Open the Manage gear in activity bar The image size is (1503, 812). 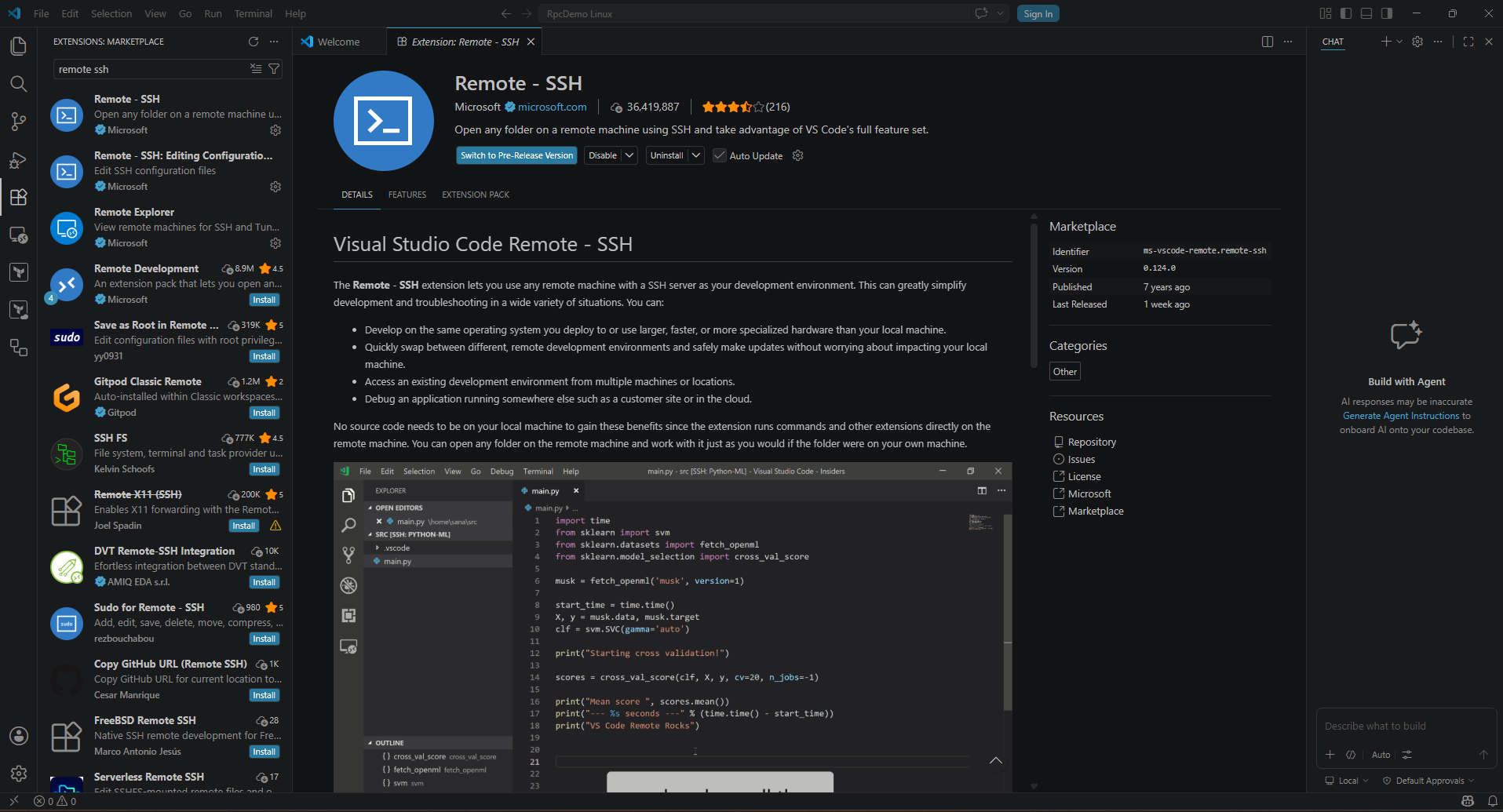19,774
